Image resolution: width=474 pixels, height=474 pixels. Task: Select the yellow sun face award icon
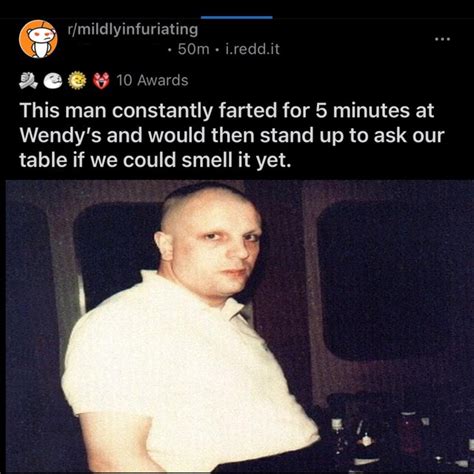(x=77, y=80)
